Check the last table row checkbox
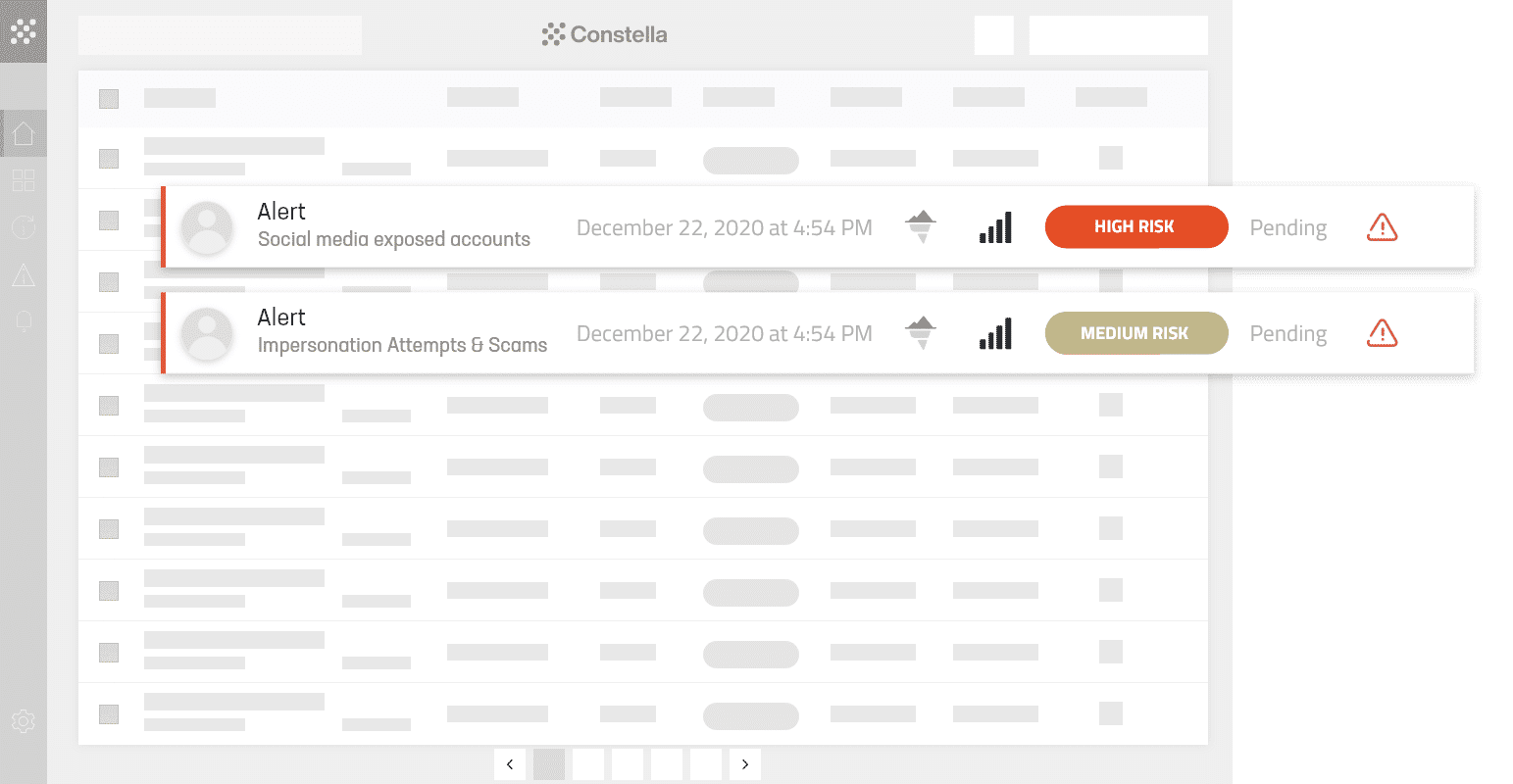The height and width of the screenshot is (784, 1513). coord(109,714)
